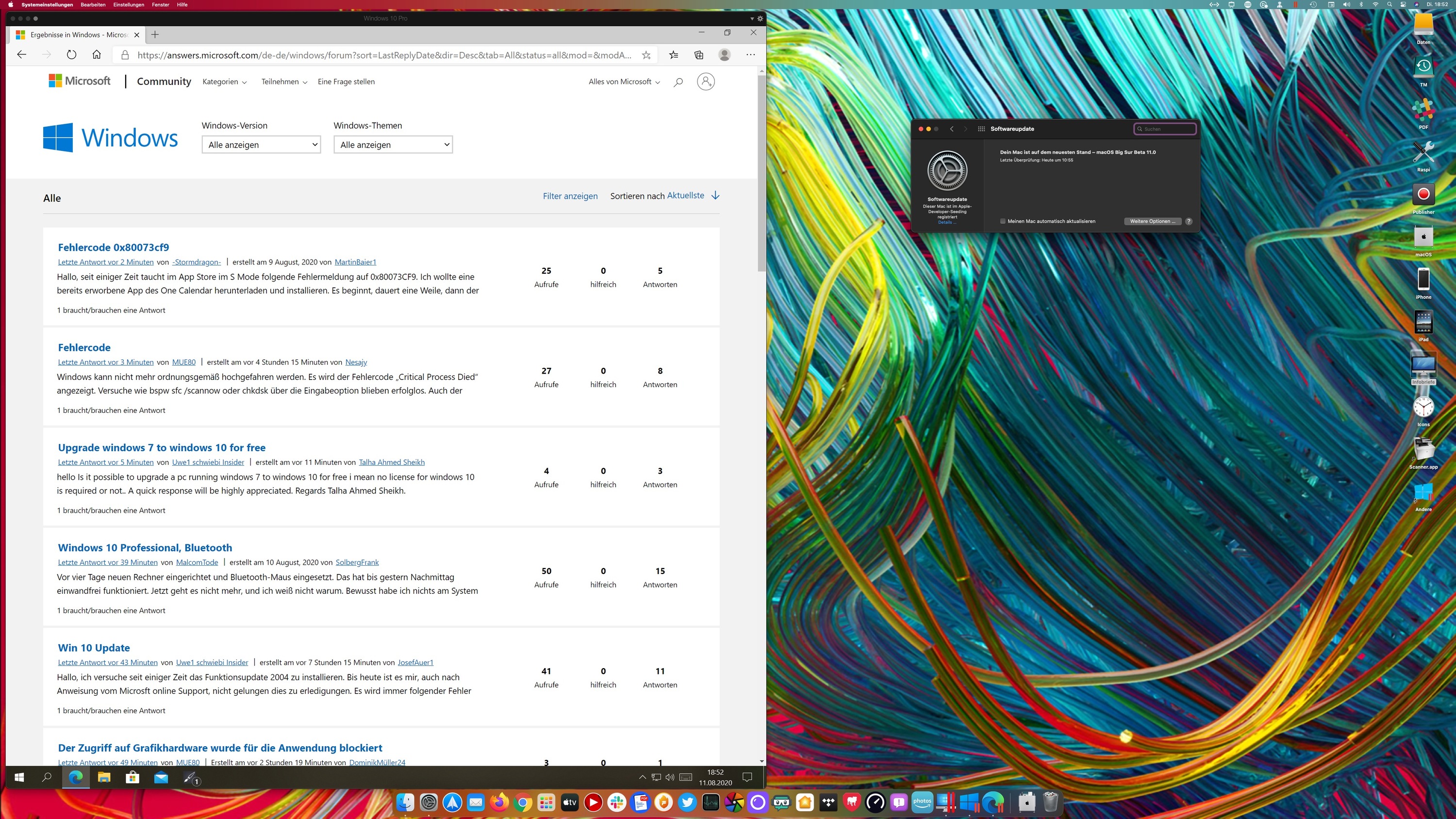Viewport: 1456px width, 819px height.
Task: Launch Slack from the Dock
Action: point(617,802)
